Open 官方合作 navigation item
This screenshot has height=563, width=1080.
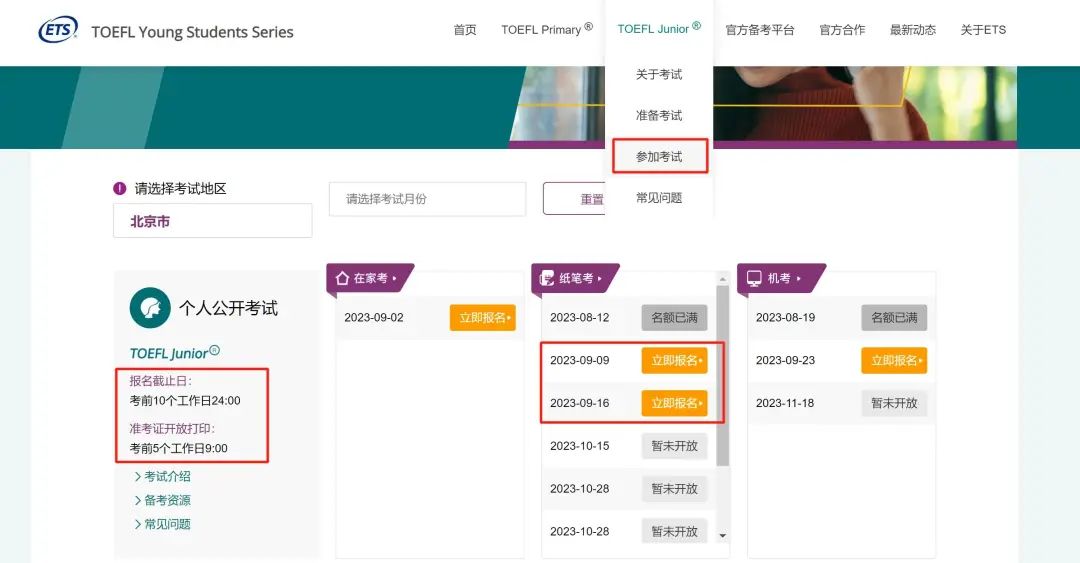(x=842, y=30)
